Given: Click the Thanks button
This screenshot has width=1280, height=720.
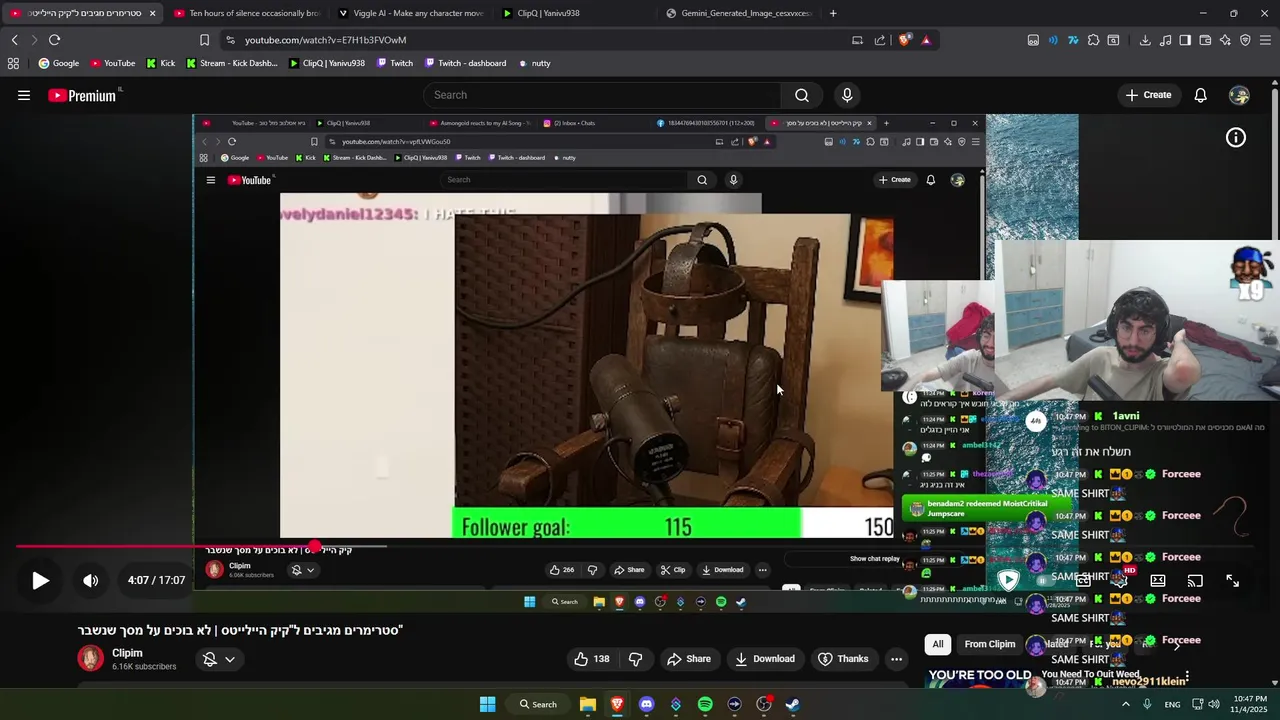Looking at the screenshot, I should pyautogui.click(x=843, y=659).
